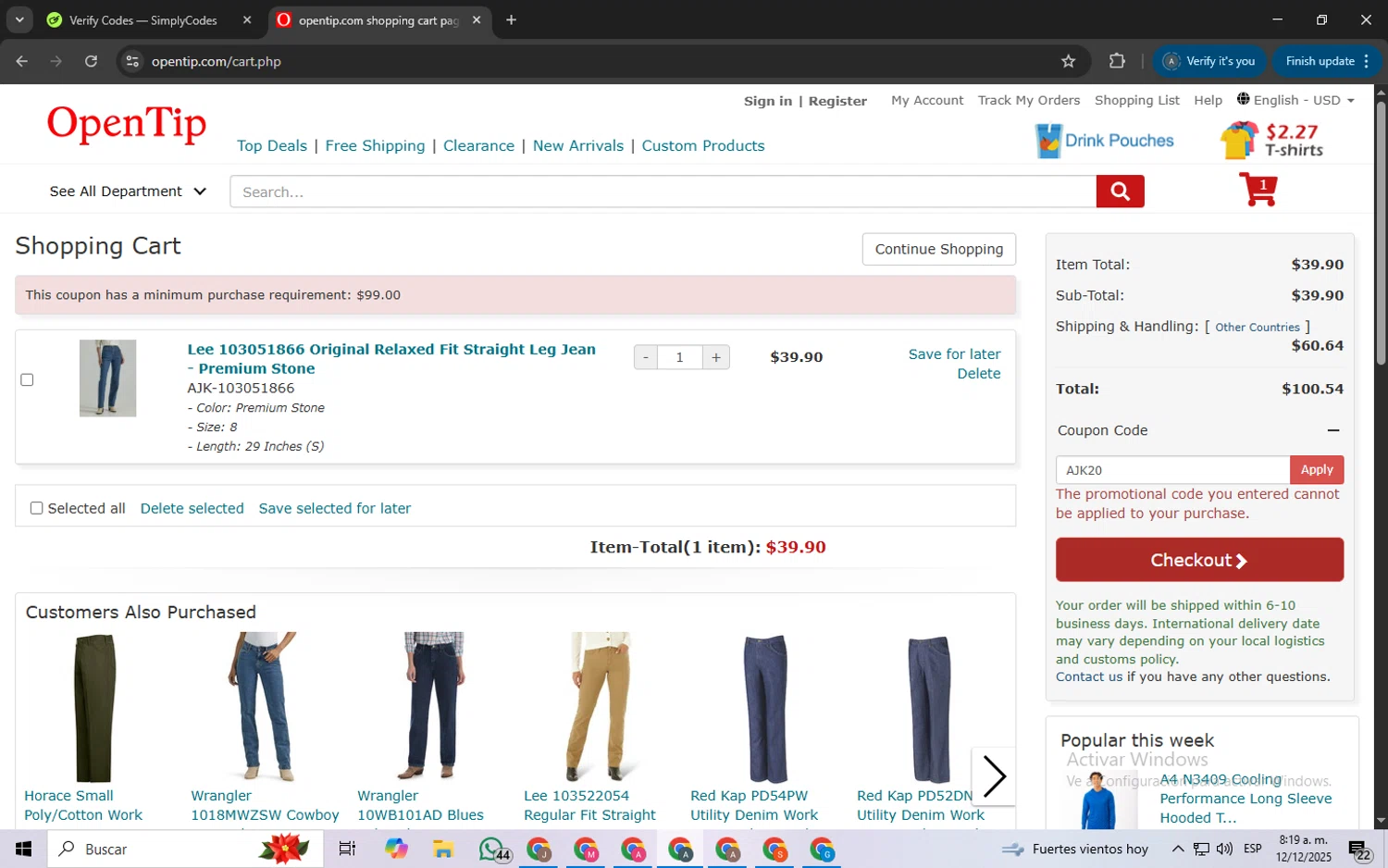The image size is (1388, 868).
Task: Open Other Countries shipping link
Action: coord(1258,328)
